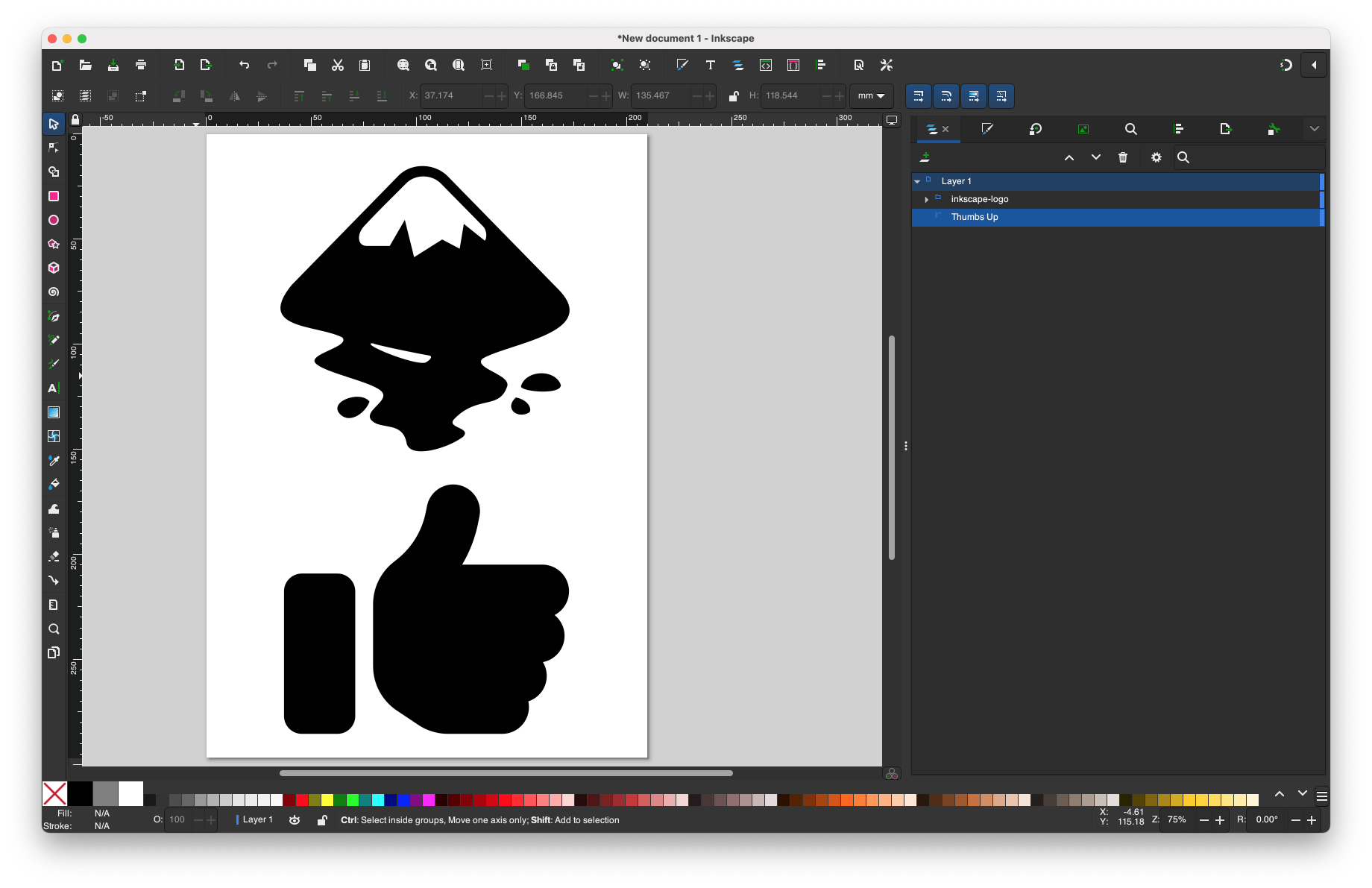The image size is (1372, 888).
Task: Select the Text tool in toolbox
Action: point(54,388)
